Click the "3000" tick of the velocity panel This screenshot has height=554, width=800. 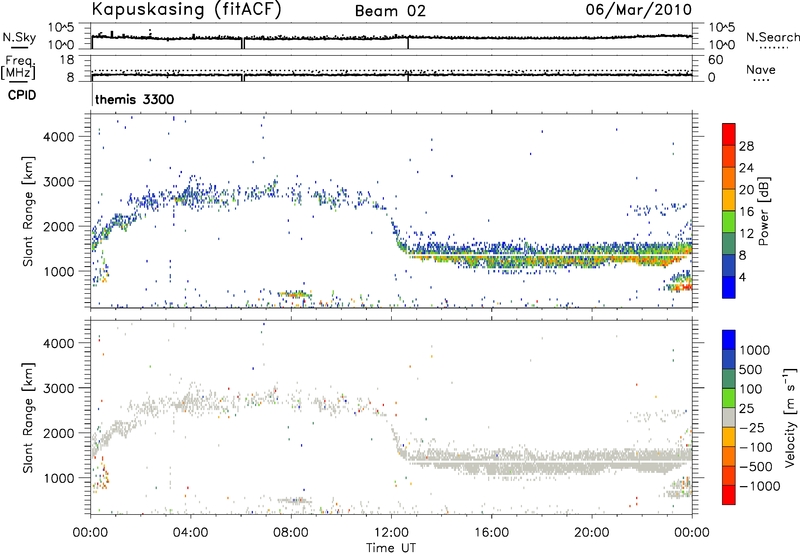60,388
